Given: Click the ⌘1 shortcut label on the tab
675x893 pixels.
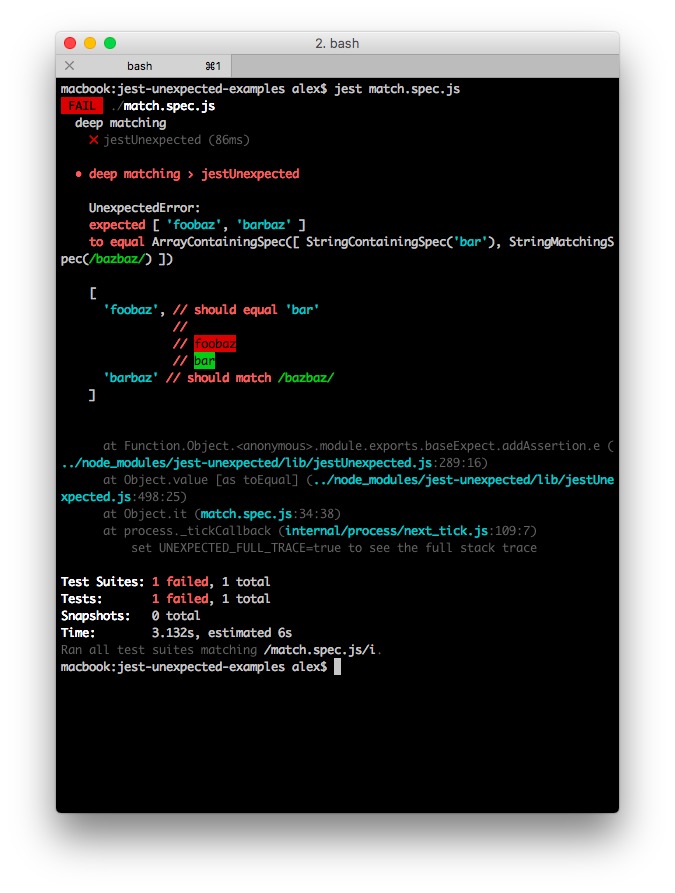Looking at the screenshot, I should coord(213,66).
